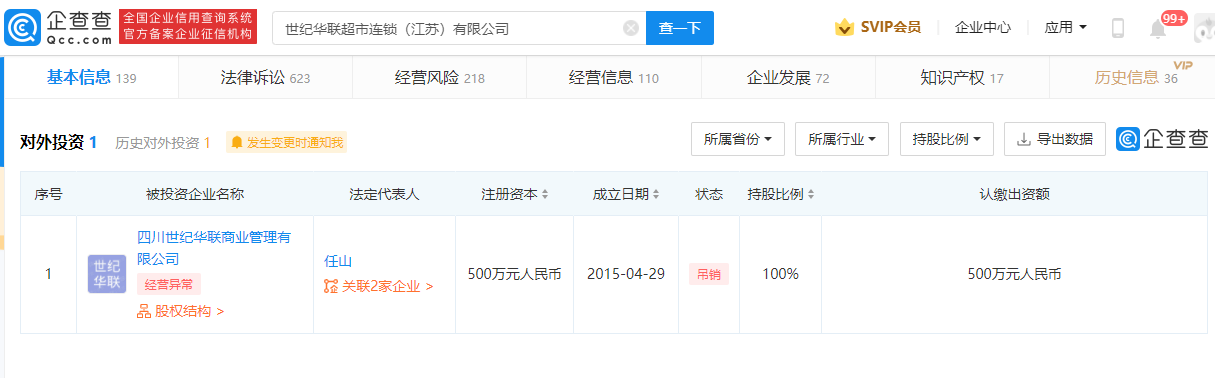Click the 被投资企业名称 column header
The width and height of the screenshot is (1215, 378).
click(x=195, y=194)
